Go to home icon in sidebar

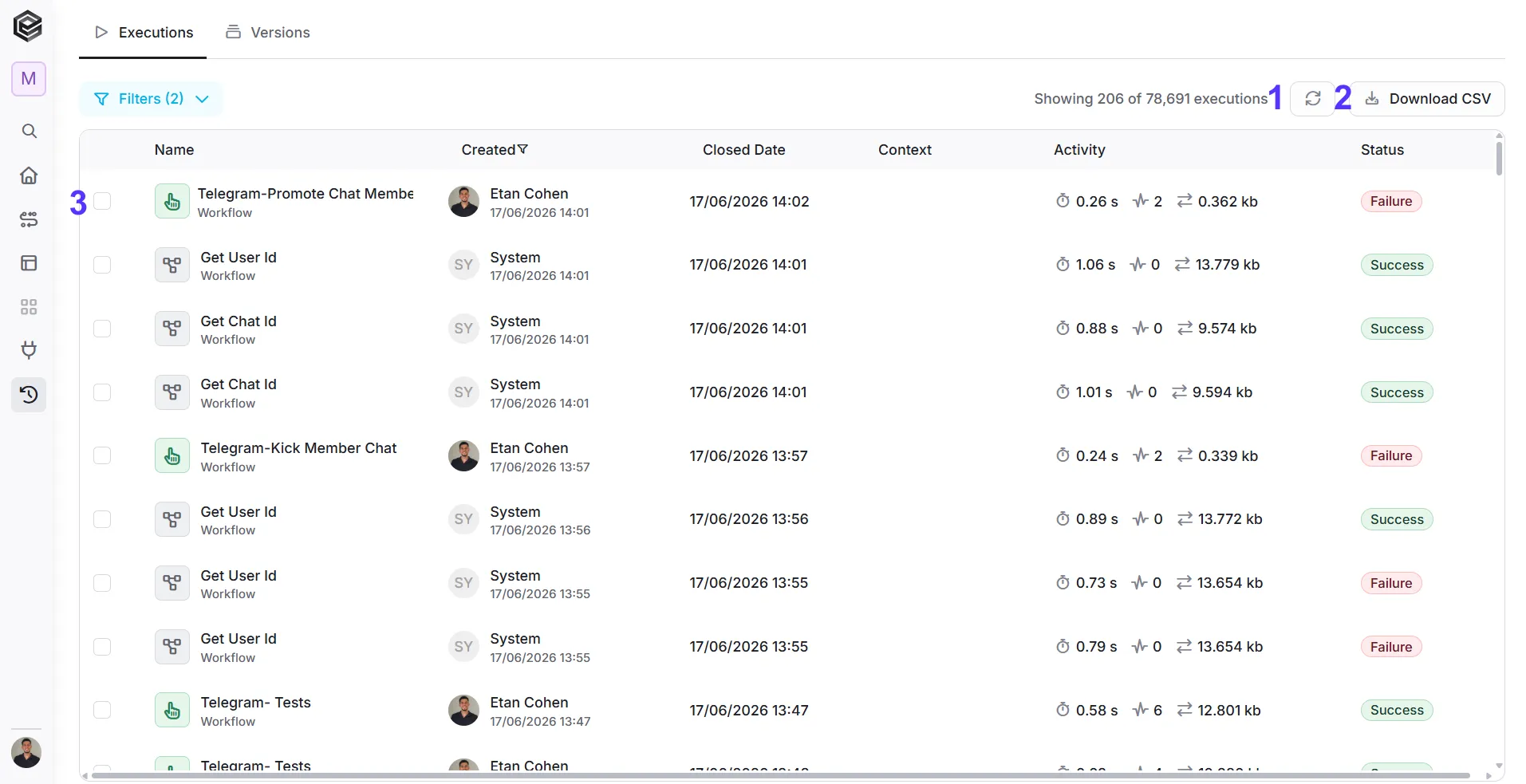point(29,175)
